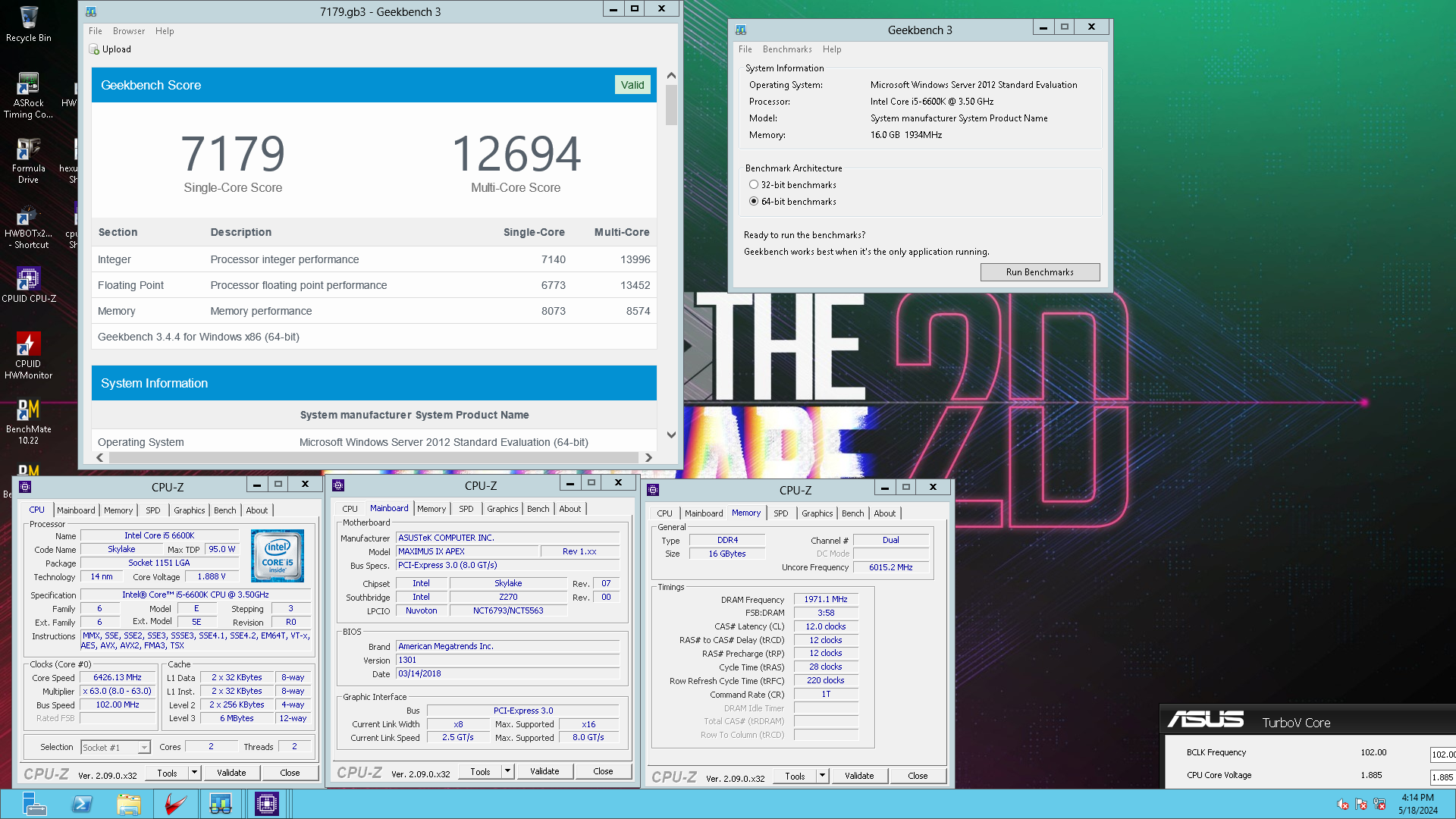This screenshot has width=1456, height=819.
Task: Launch CPUID CPU-Z desktop icon
Action: click(x=29, y=285)
